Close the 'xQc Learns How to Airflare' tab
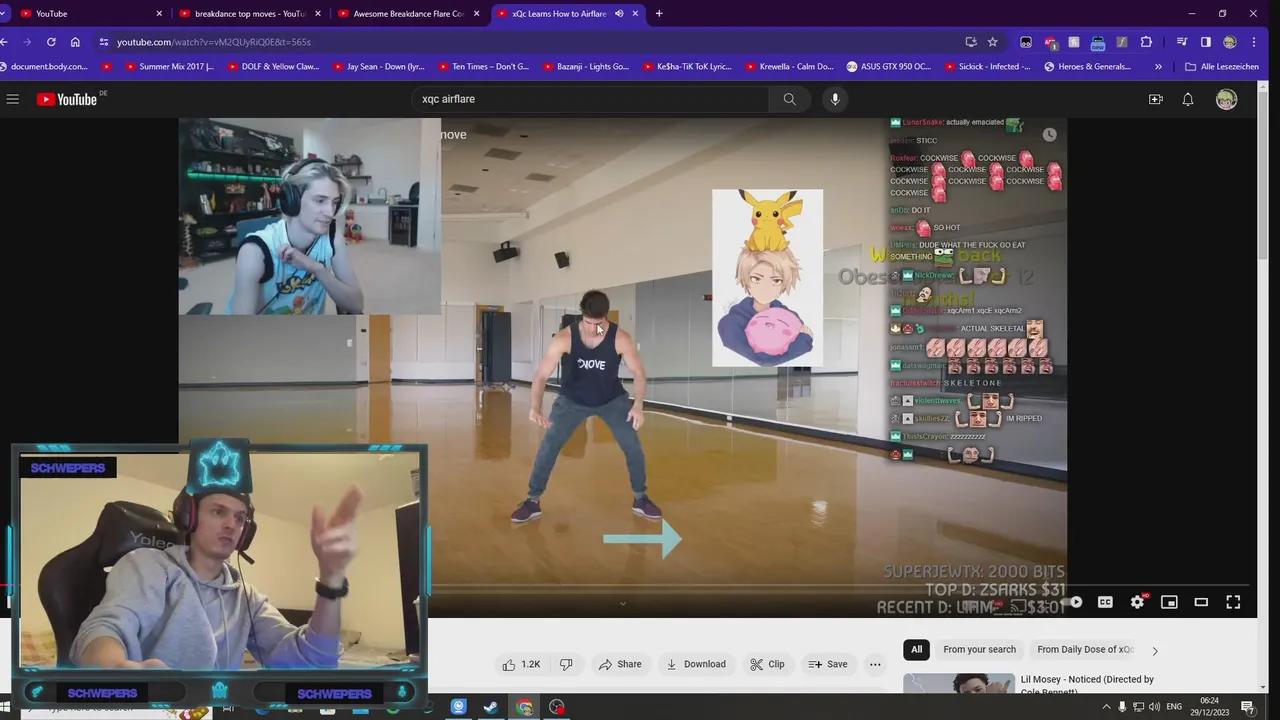The height and width of the screenshot is (720, 1280). click(x=635, y=14)
